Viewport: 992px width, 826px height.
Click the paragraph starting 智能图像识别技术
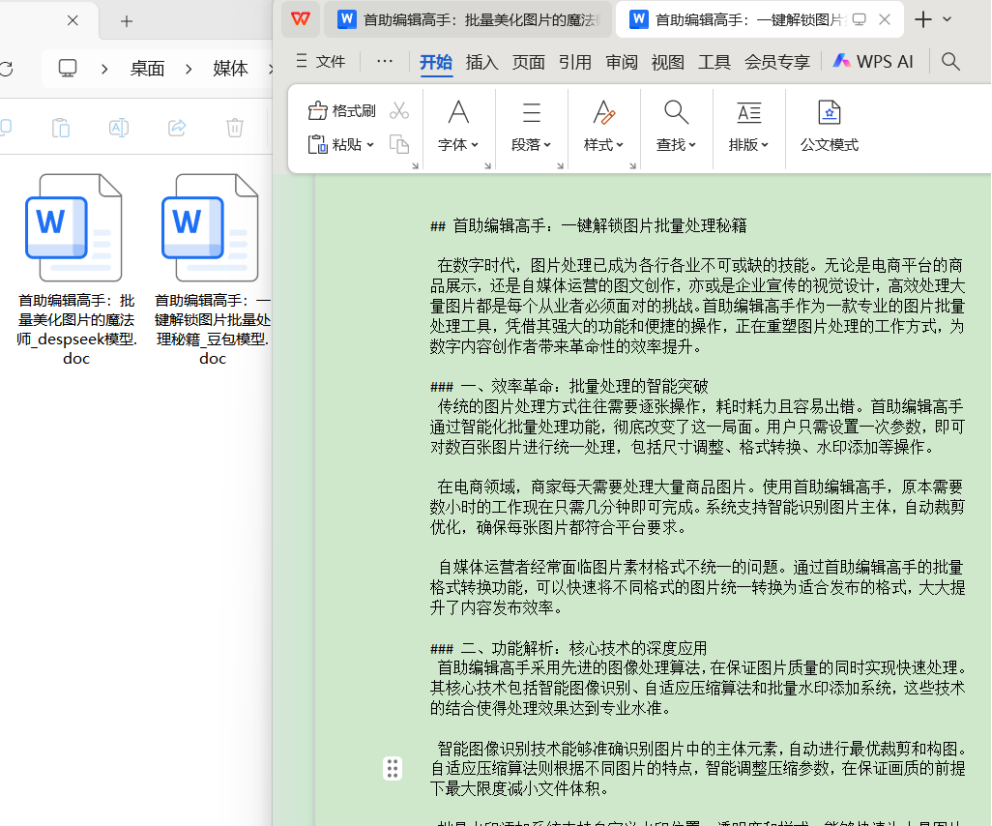click(x=698, y=768)
